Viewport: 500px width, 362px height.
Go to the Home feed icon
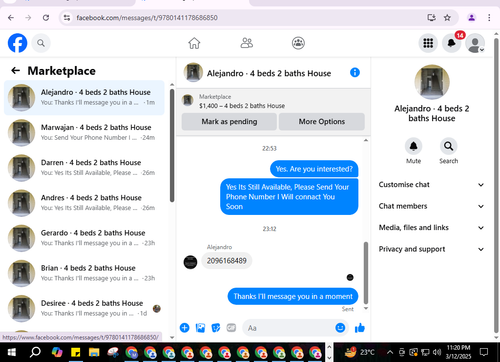[194, 43]
